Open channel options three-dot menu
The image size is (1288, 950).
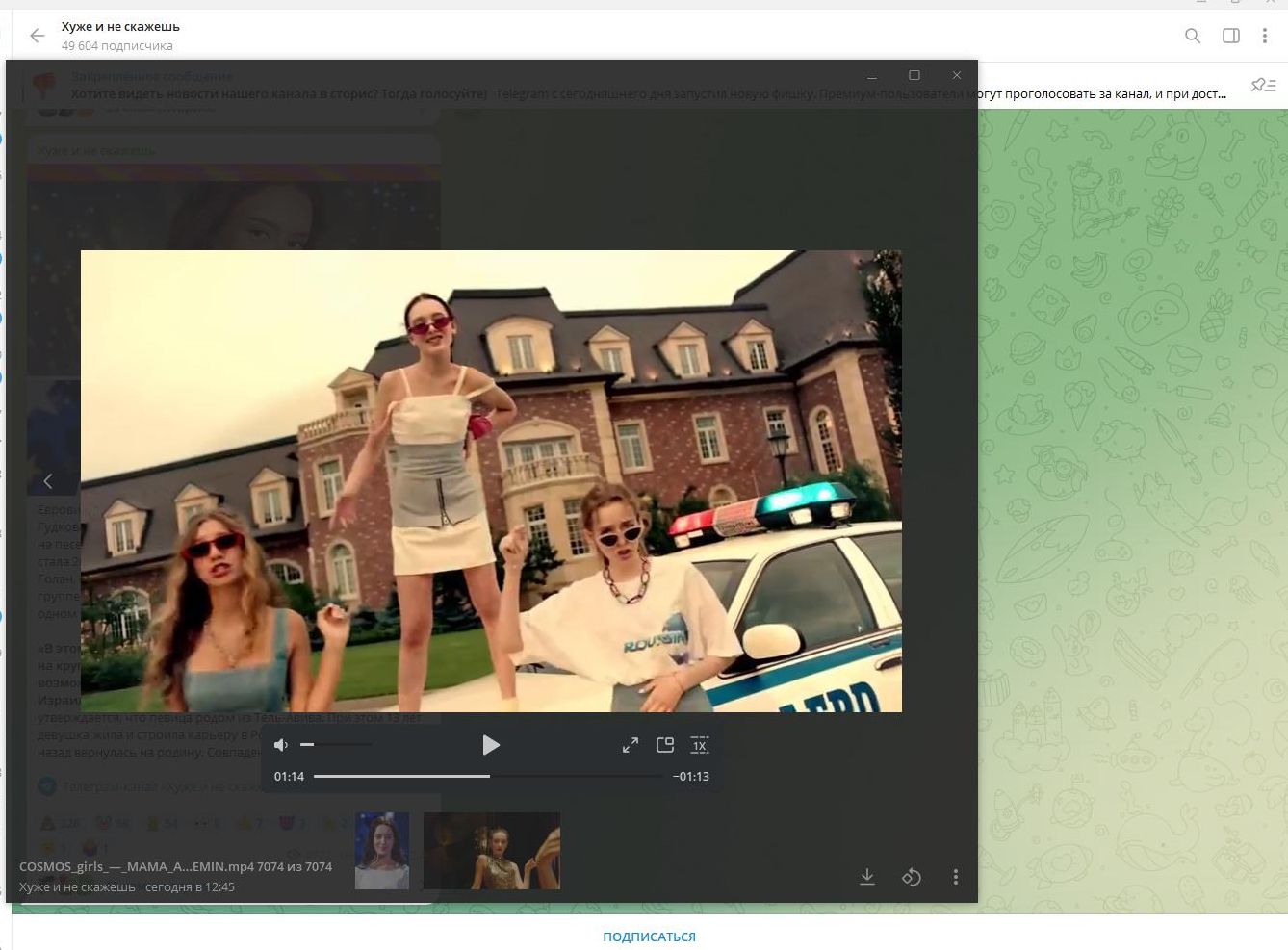[x=1265, y=36]
